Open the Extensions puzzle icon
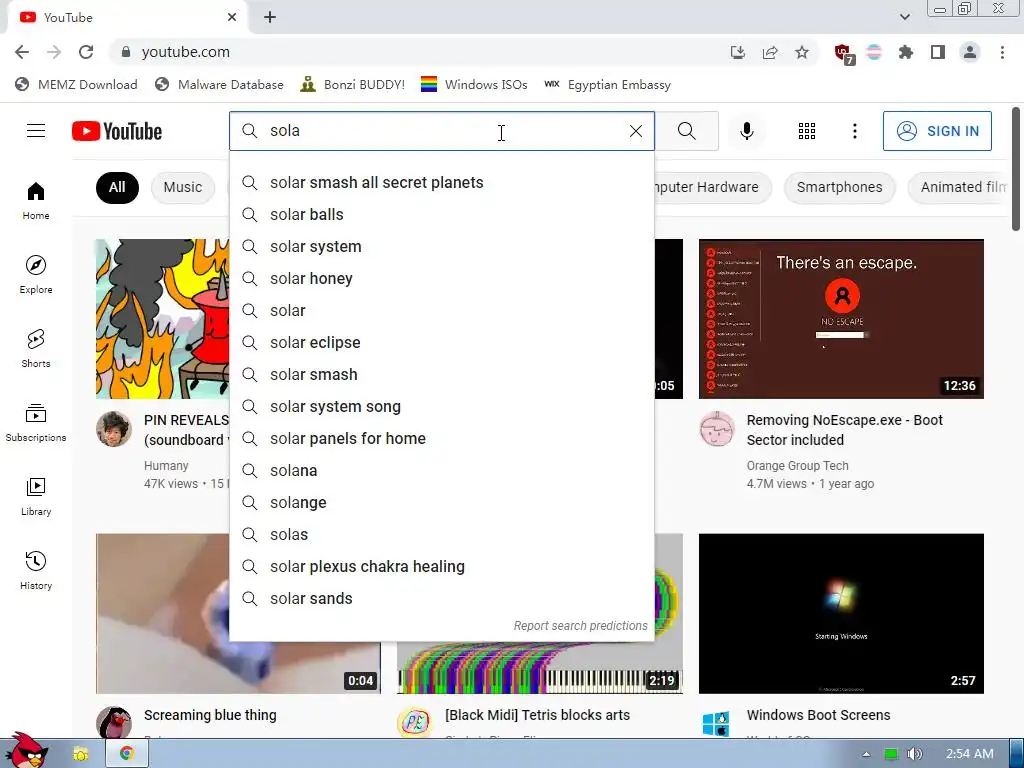The image size is (1024, 768). [905, 52]
